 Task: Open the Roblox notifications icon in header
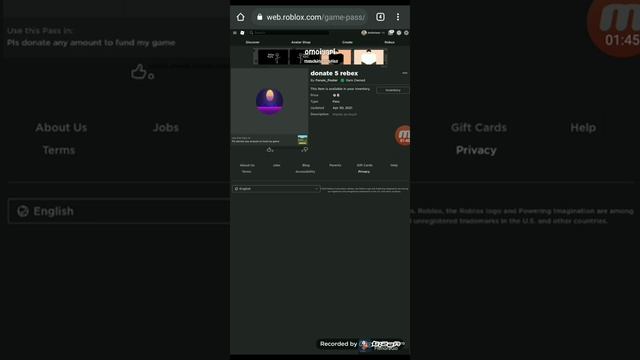(391, 33)
